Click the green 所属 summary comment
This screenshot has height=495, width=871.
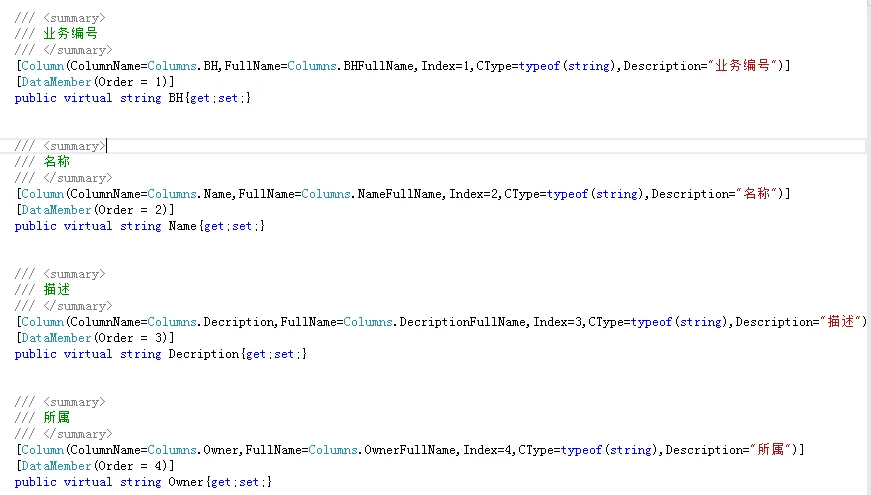coord(57,417)
